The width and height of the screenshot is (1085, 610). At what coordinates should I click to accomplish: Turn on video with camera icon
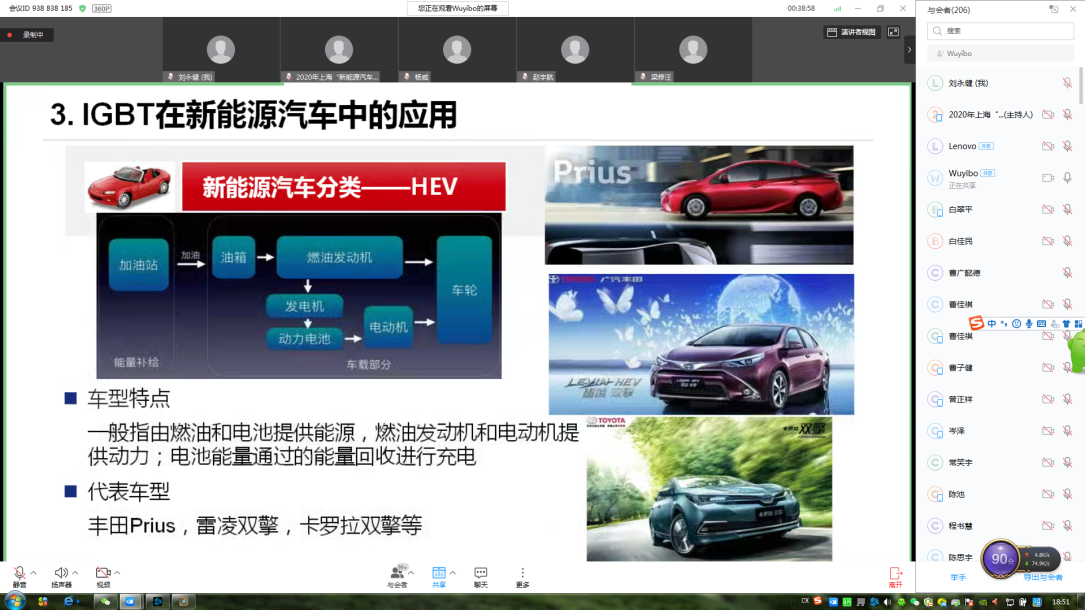pyautogui.click(x=103, y=573)
